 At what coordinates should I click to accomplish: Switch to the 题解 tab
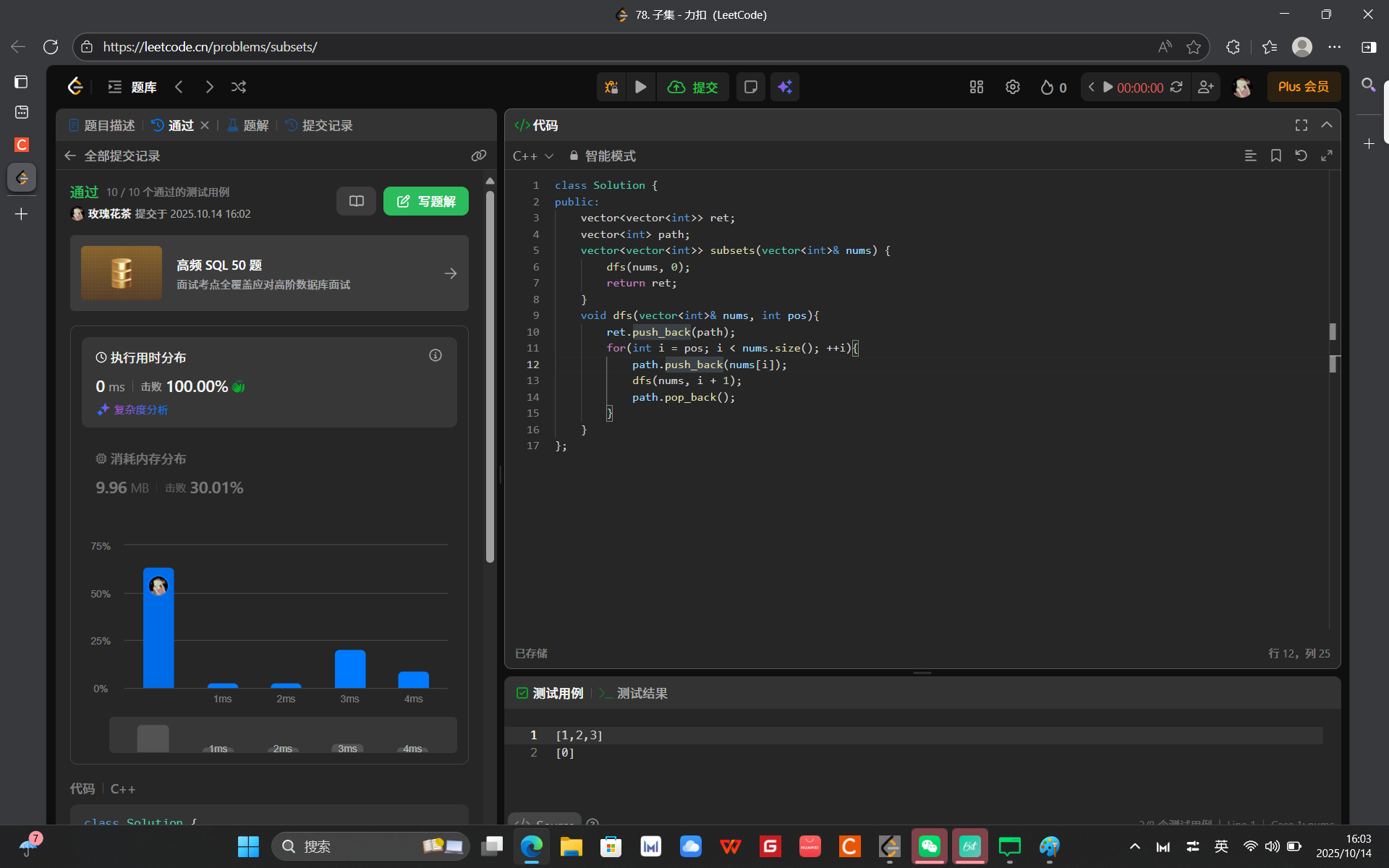coord(248,125)
